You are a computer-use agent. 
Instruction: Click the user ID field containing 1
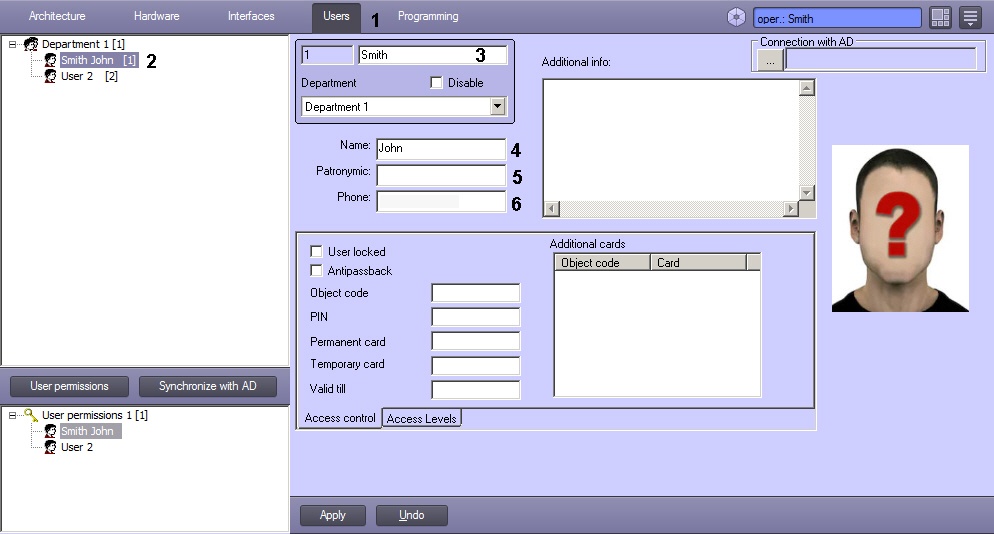(x=327, y=55)
